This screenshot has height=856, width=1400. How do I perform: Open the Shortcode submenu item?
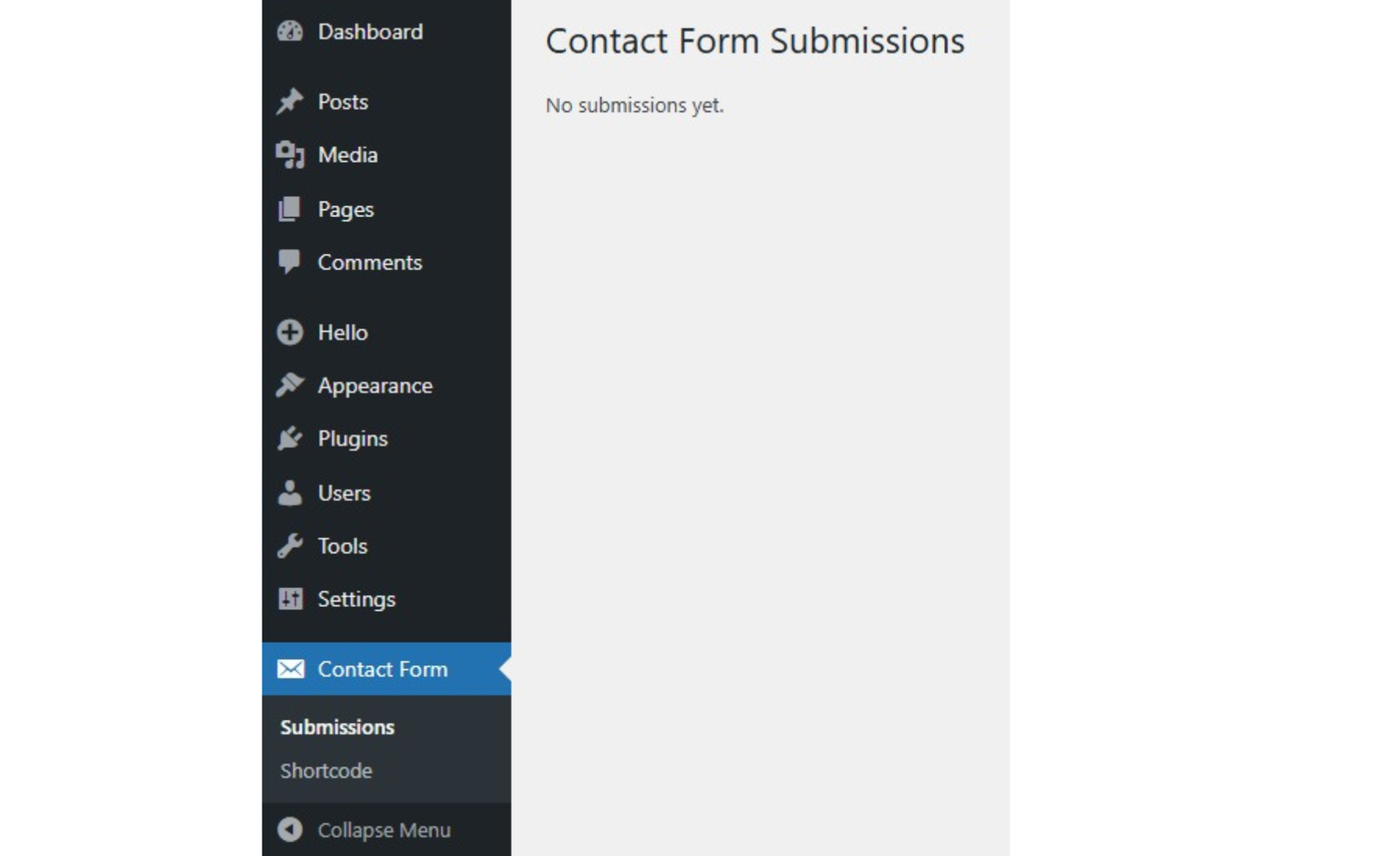(326, 771)
